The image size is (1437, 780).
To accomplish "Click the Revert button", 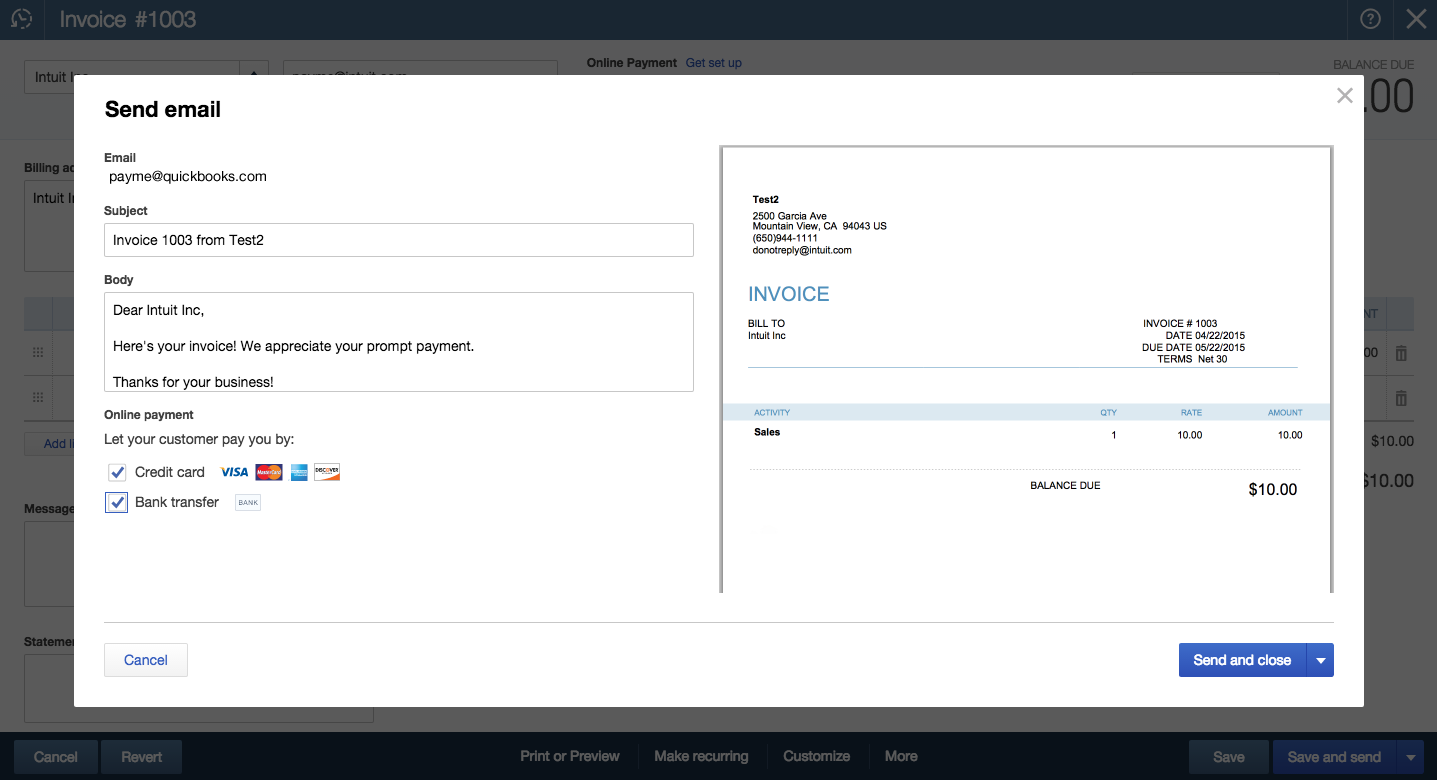I will point(142,757).
